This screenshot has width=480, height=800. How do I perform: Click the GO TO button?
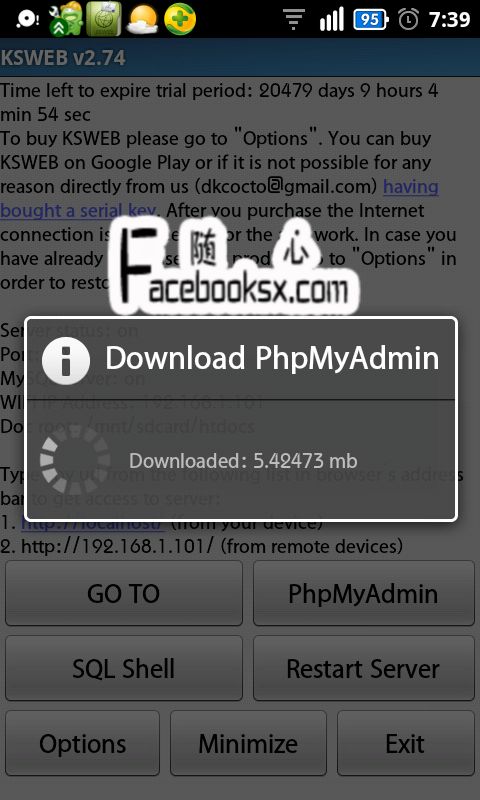point(123,593)
